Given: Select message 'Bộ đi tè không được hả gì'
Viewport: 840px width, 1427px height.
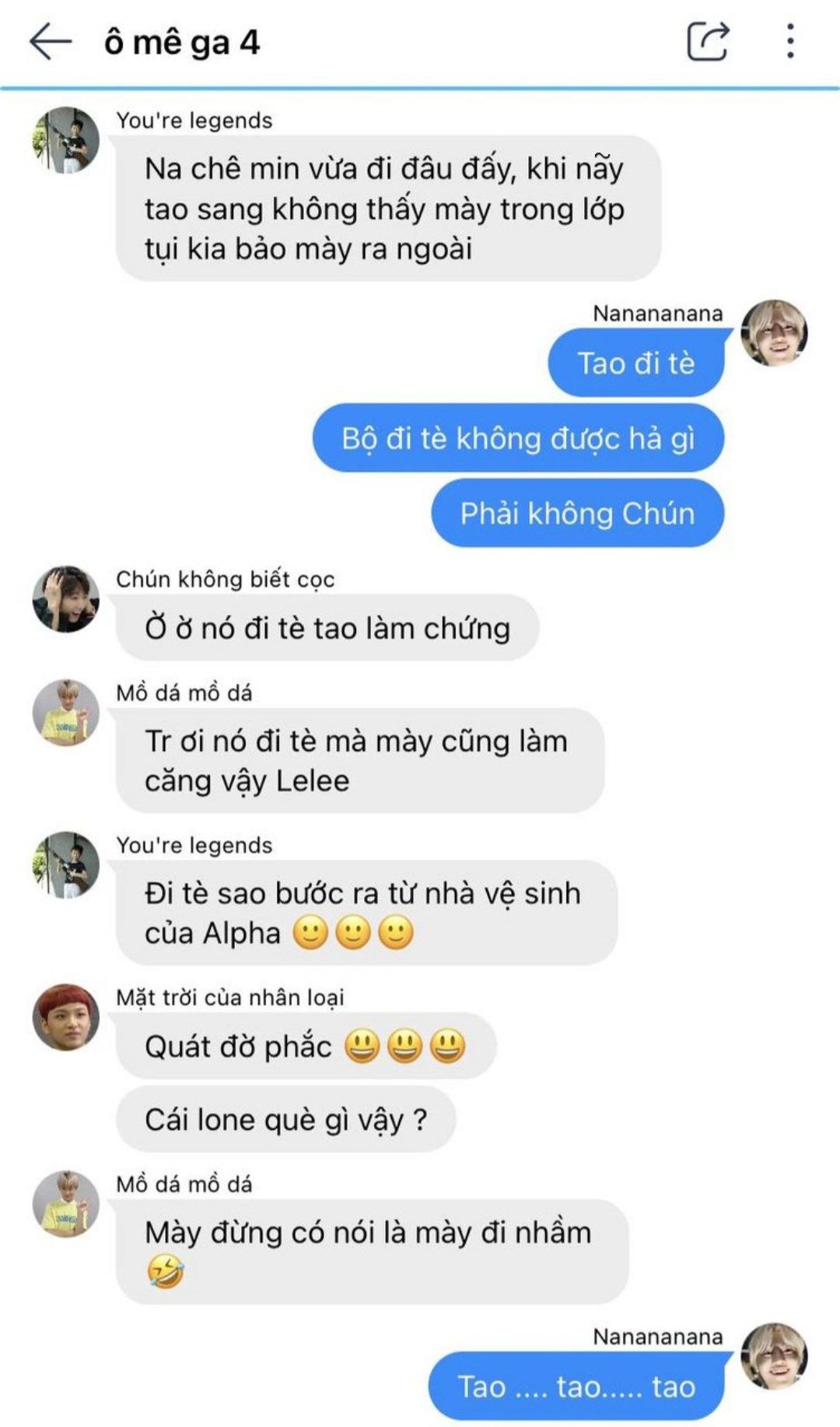Looking at the screenshot, I should click(x=519, y=438).
